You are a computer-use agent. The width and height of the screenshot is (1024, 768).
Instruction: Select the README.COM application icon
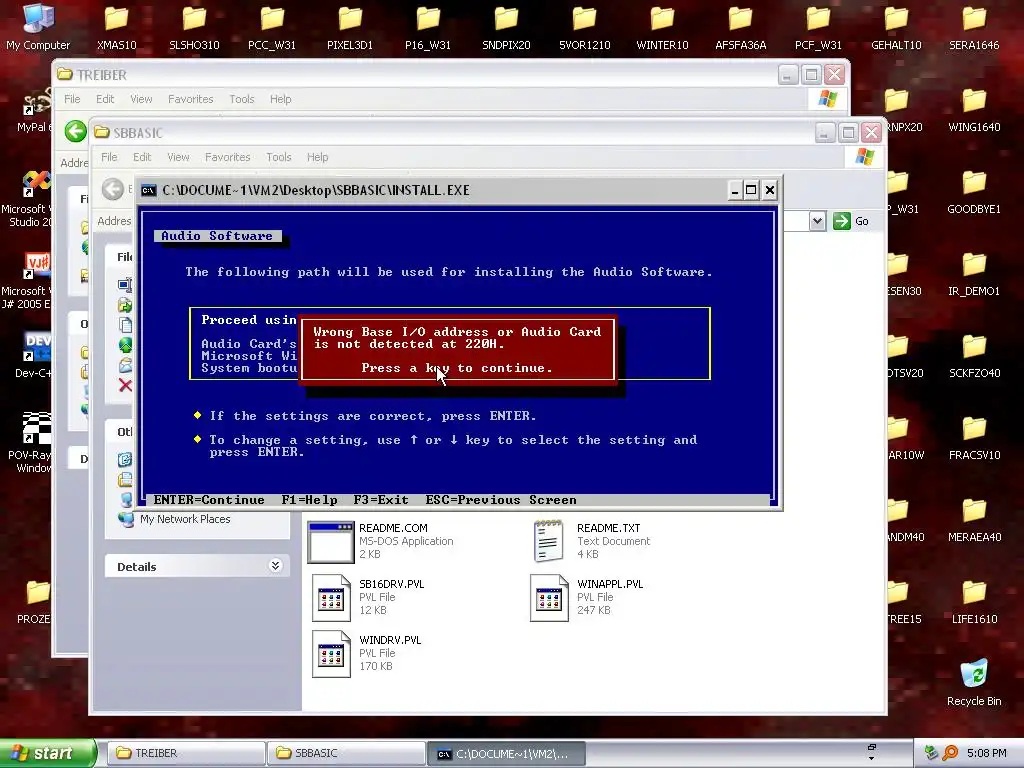coord(330,541)
